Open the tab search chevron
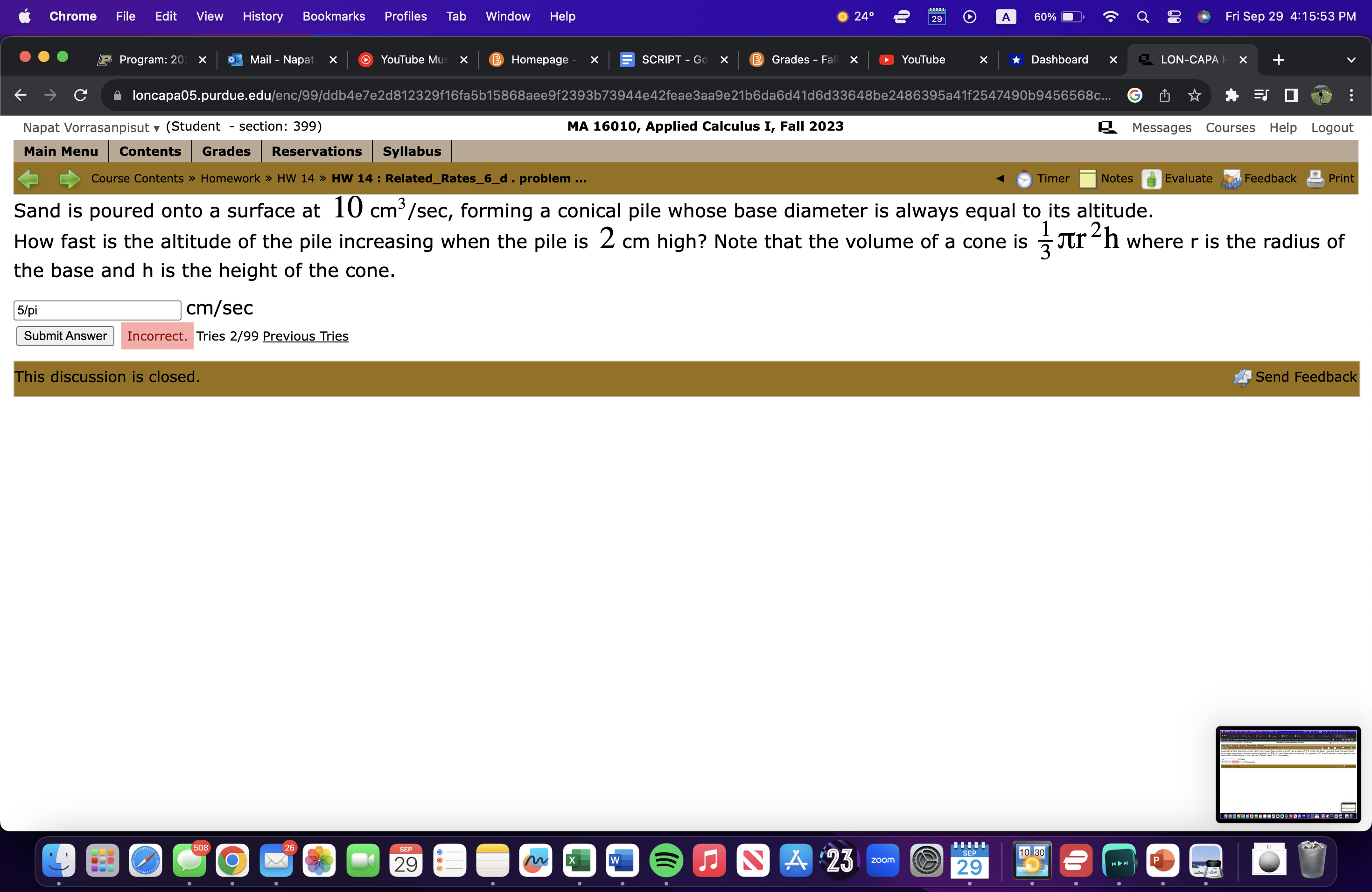This screenshot has height=892, width=1372. 1351,60
